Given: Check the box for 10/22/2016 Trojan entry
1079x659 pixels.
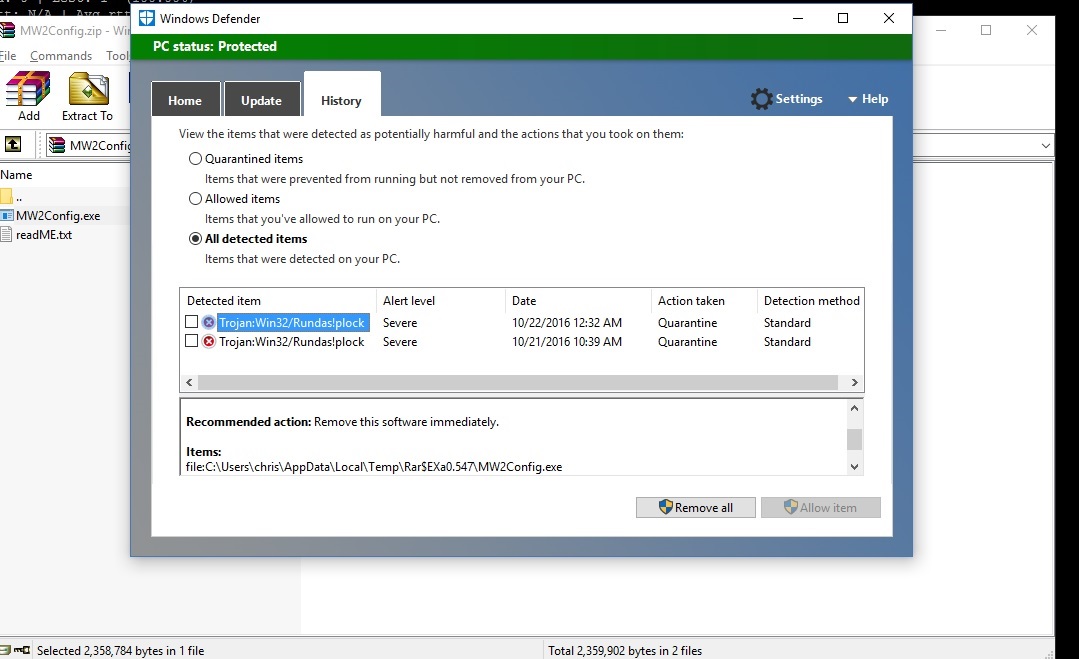Looking at the screenshot, I should [x=192, y=323].
